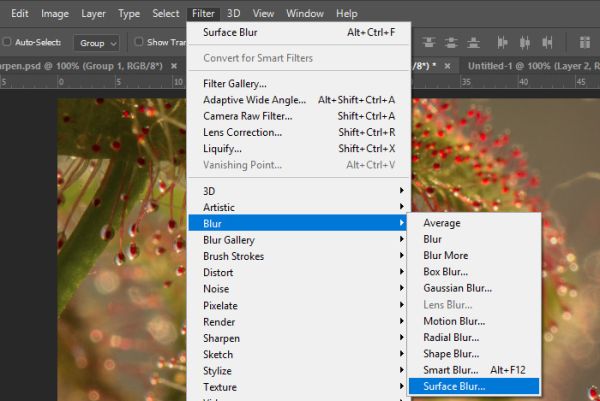The image size is (600, 401).
Task: Expand the Render submenu
Action: pyautogui.click(x=297, y=322)
